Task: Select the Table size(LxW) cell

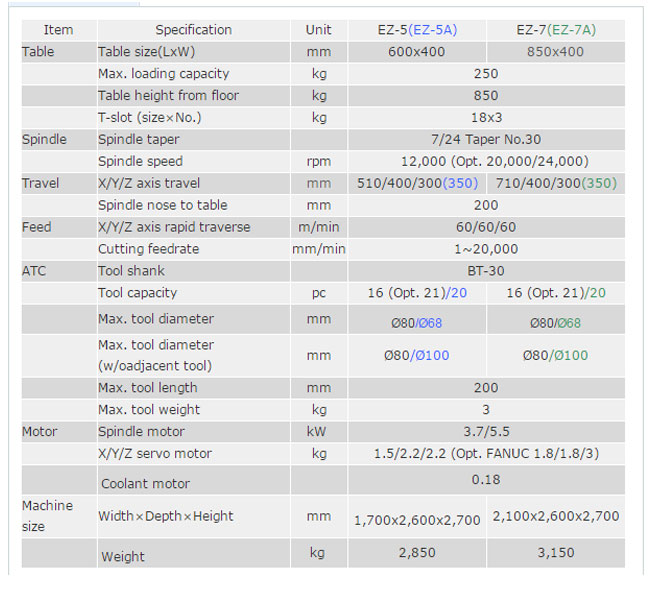Action: 149,52
